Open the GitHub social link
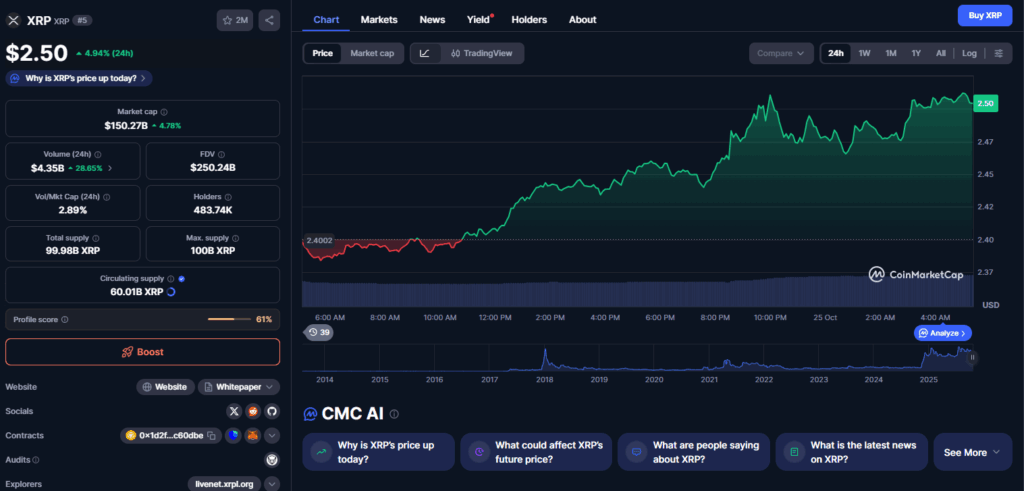 pyautogui.click(x=271, y=411)
